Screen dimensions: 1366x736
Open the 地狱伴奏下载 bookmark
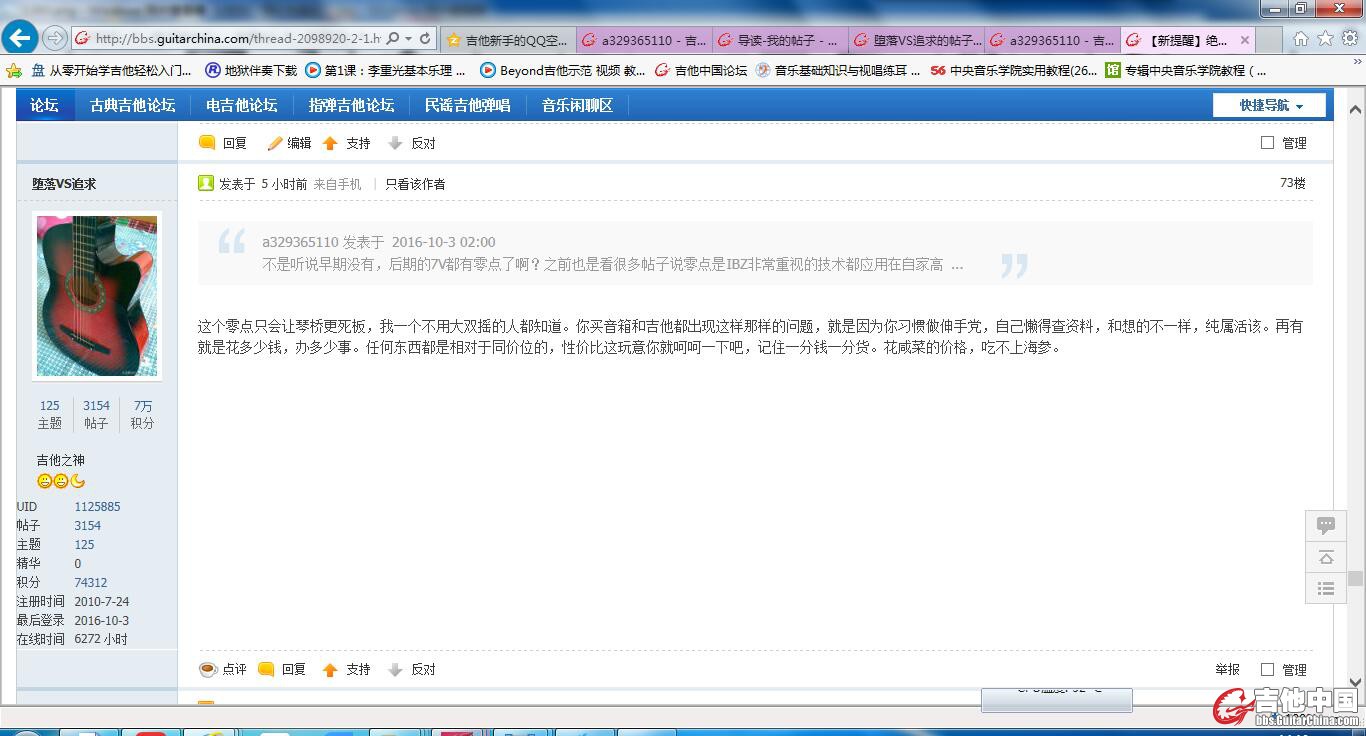[x=251, y=70]
